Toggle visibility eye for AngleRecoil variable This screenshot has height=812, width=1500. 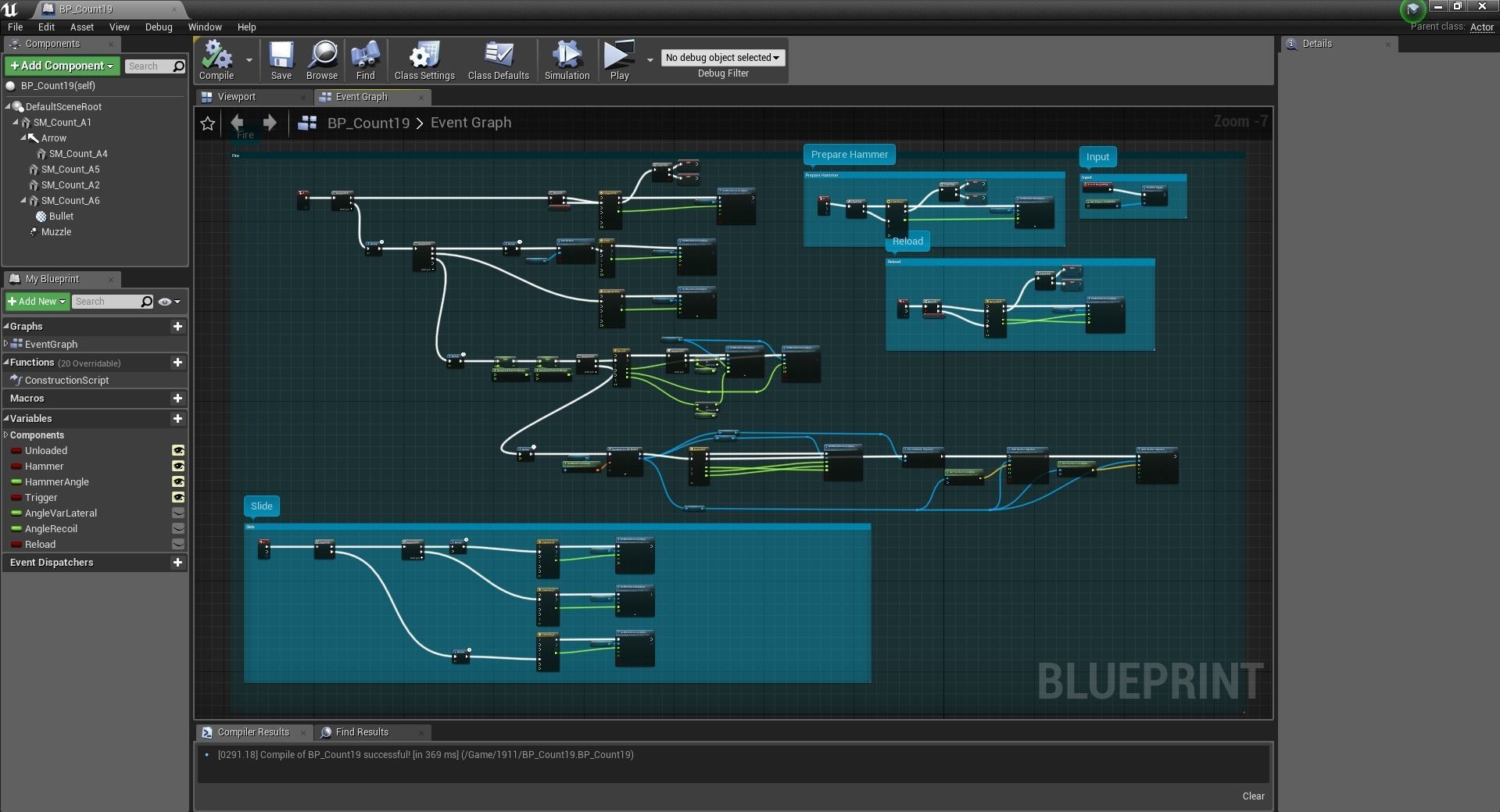click(178, 529)
